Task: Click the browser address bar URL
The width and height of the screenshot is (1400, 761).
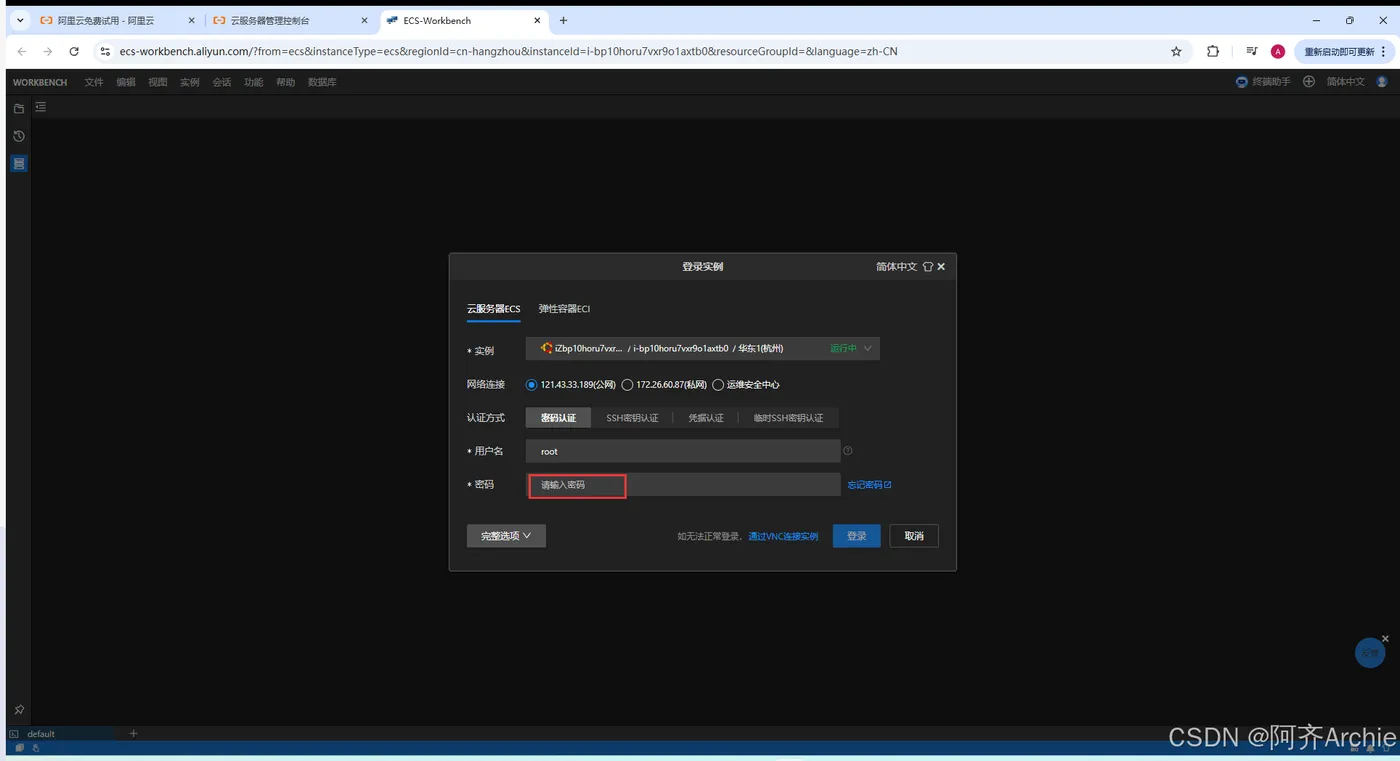Action: [508, 51]
